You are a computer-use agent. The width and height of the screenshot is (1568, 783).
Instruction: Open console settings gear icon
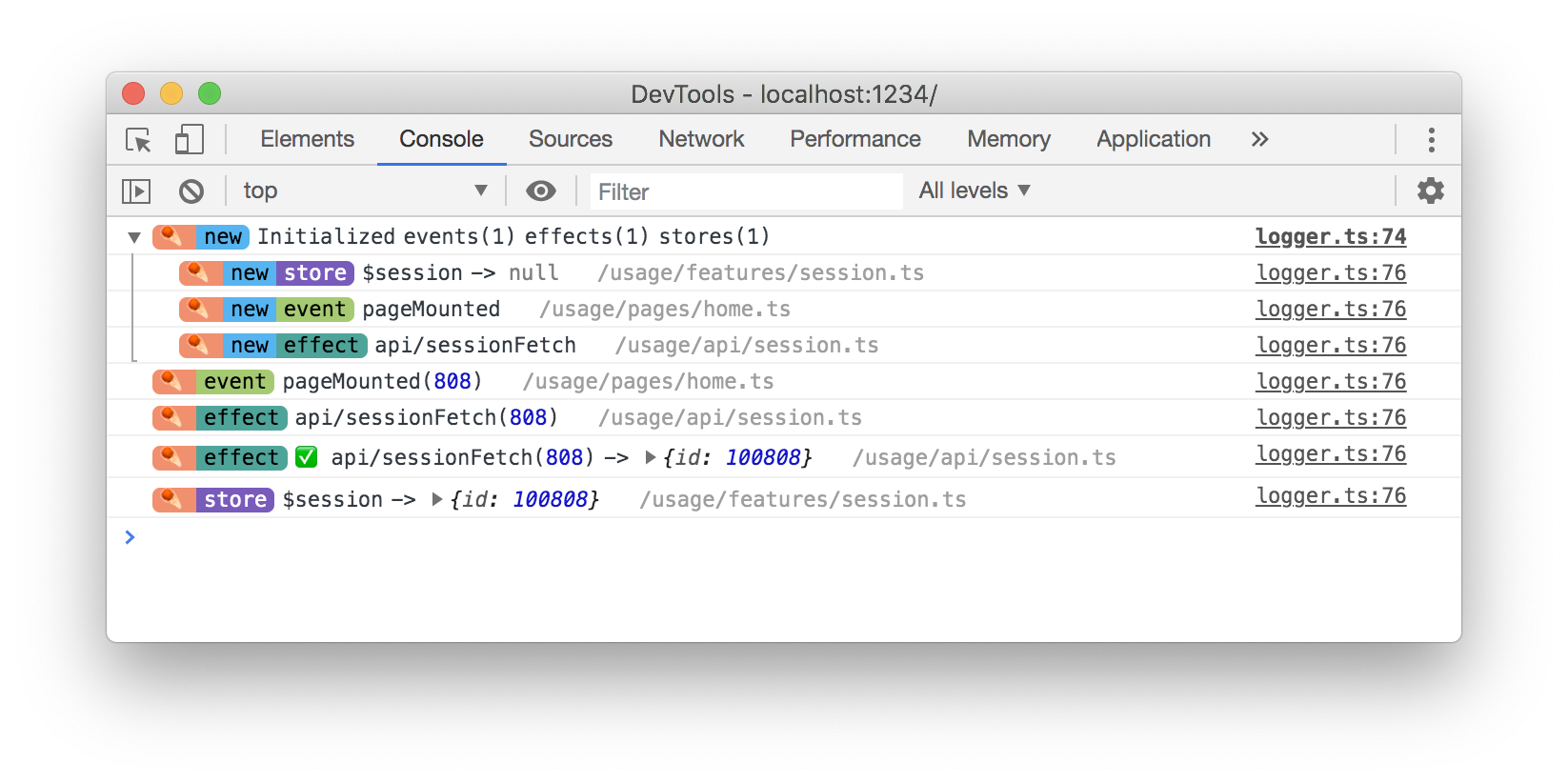pos(1430,191)
